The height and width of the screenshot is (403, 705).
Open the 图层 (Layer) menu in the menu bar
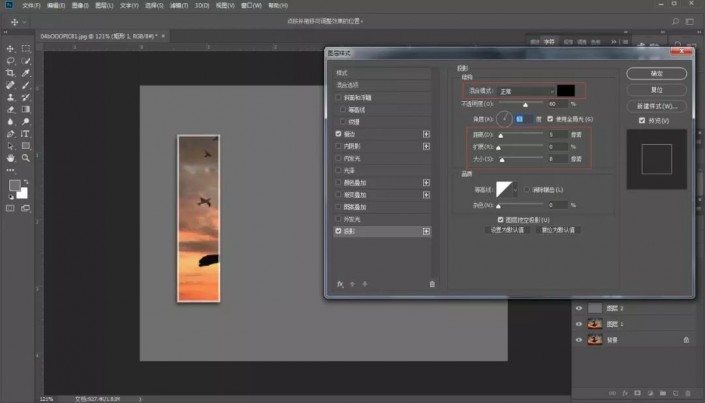coord(104,5)
